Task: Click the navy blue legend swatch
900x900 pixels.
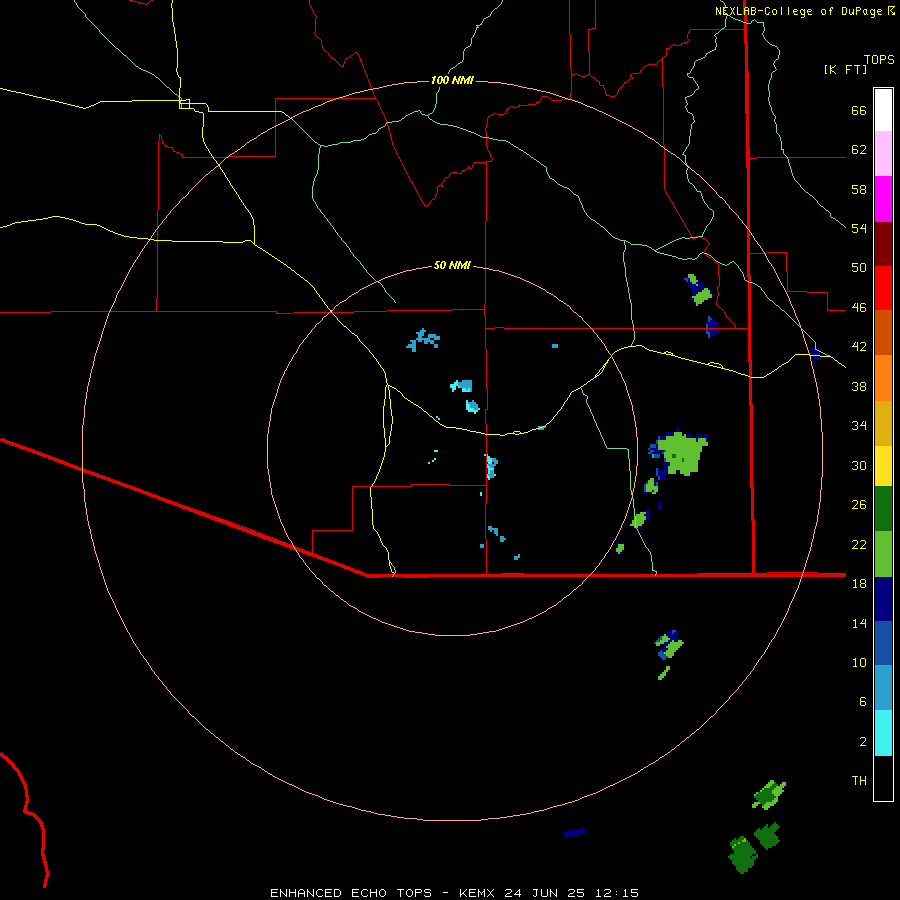Action: (883, 599)
